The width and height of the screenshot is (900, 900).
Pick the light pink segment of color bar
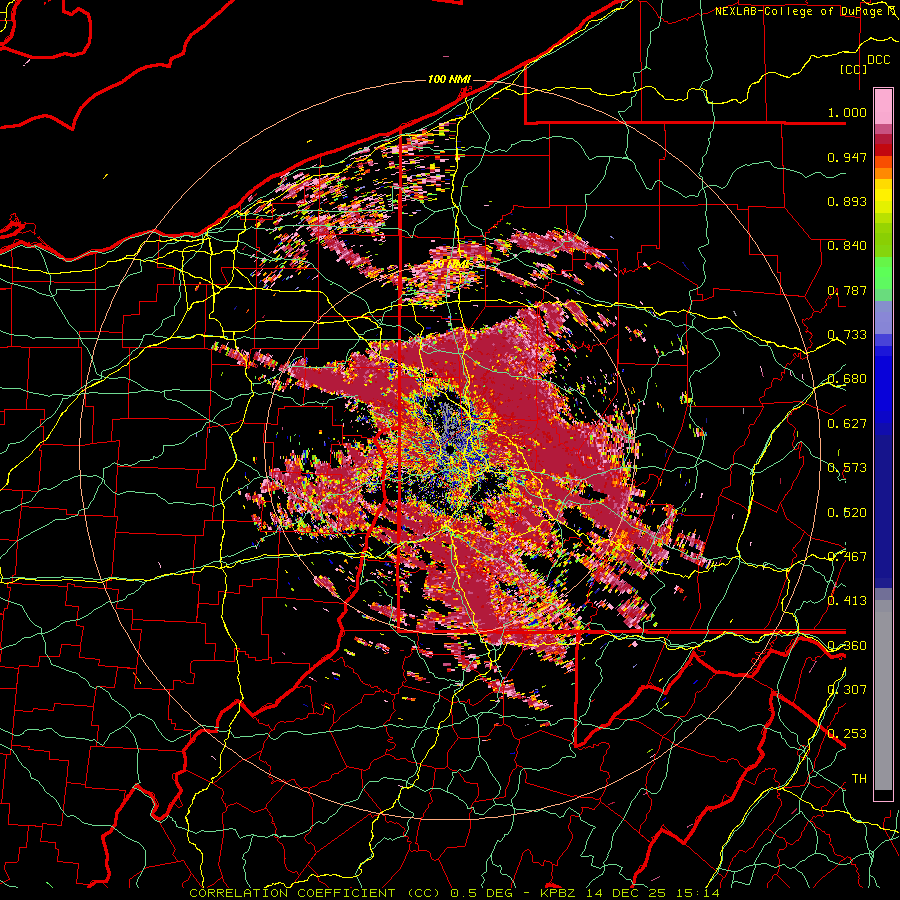click(883, 106)
